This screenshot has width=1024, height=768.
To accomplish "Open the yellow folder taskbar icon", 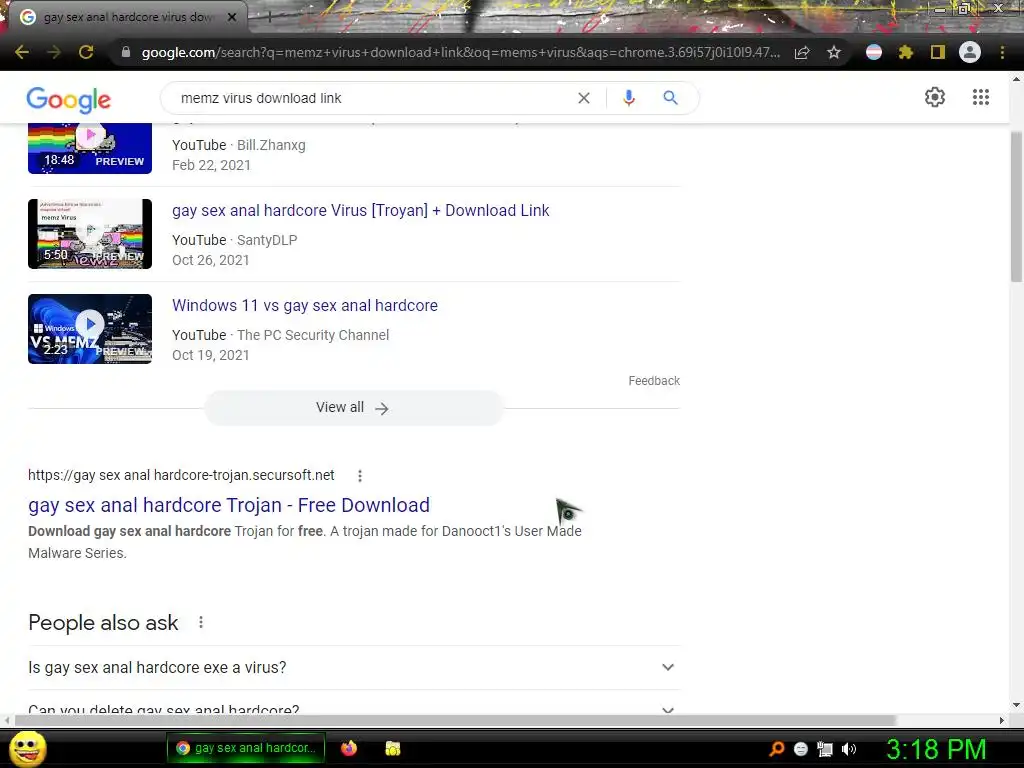I will click(x=392, y=748).
